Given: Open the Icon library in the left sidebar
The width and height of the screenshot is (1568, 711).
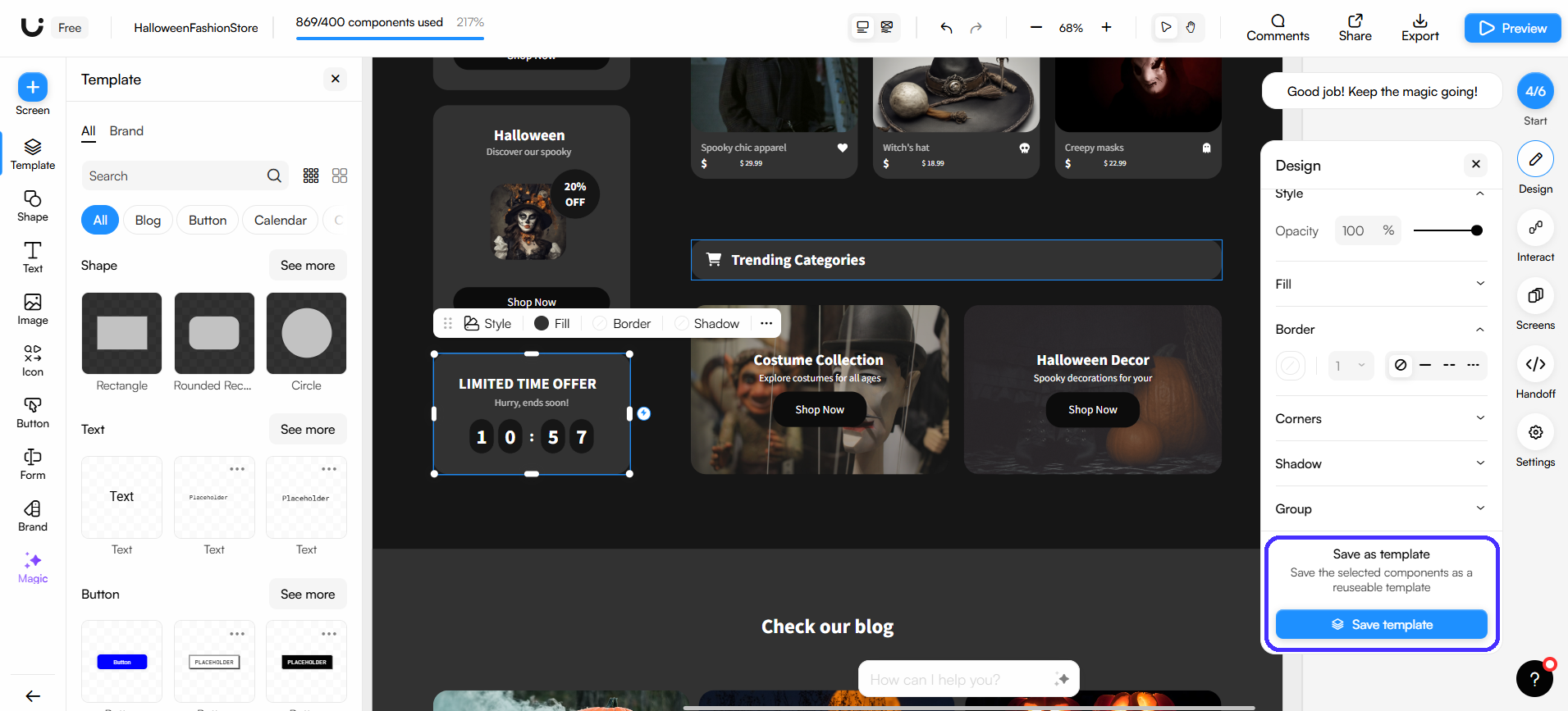Looking at the screenshot, I should tap(33, 361).
